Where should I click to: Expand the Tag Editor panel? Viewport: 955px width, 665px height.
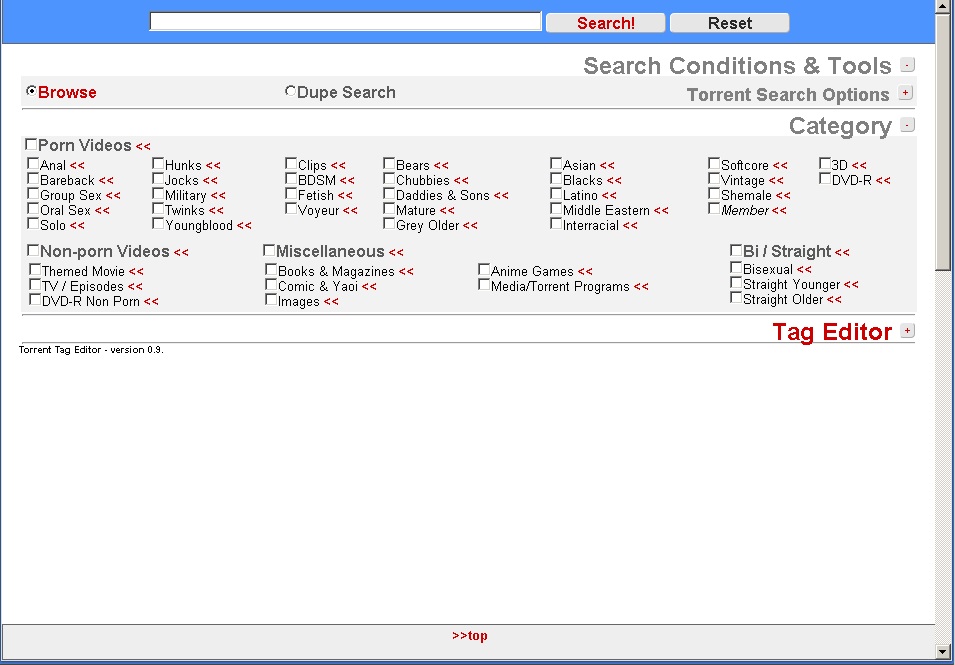point(907,331)
